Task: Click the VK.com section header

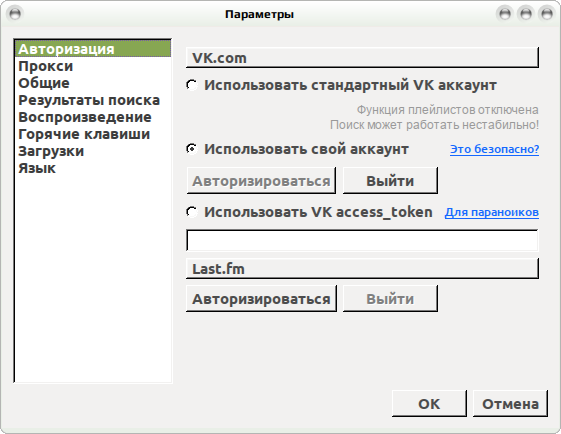Action: pyautogui.click(x=362, y=58)
